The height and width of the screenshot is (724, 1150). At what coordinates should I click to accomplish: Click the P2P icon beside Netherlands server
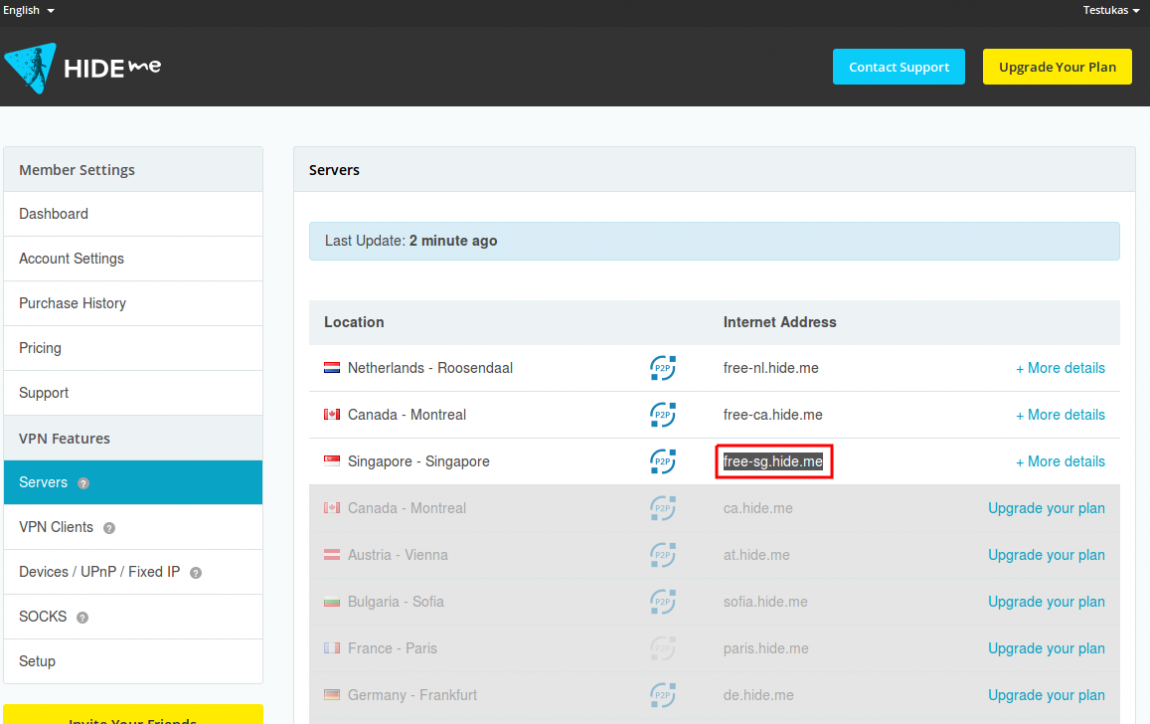[x=662, y=368]
